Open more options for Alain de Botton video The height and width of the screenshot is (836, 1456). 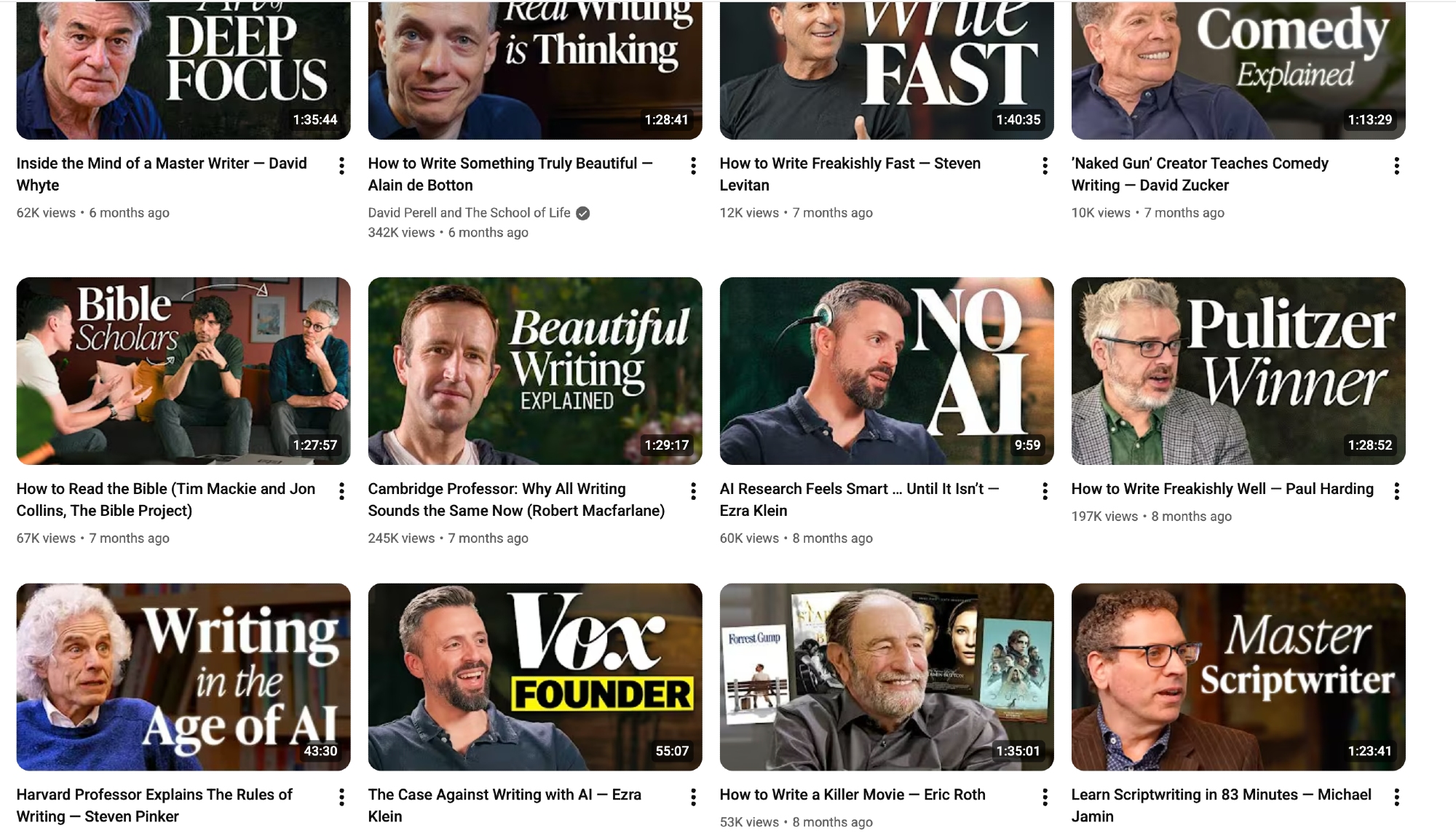click(693, 166)
